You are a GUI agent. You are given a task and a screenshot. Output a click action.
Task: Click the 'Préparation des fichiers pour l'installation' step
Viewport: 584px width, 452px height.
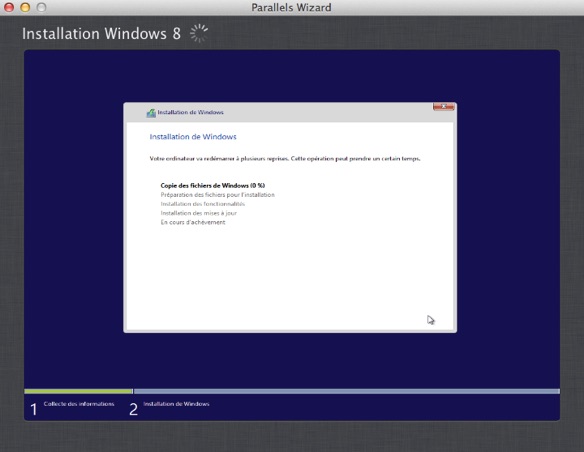coord(218,195)
